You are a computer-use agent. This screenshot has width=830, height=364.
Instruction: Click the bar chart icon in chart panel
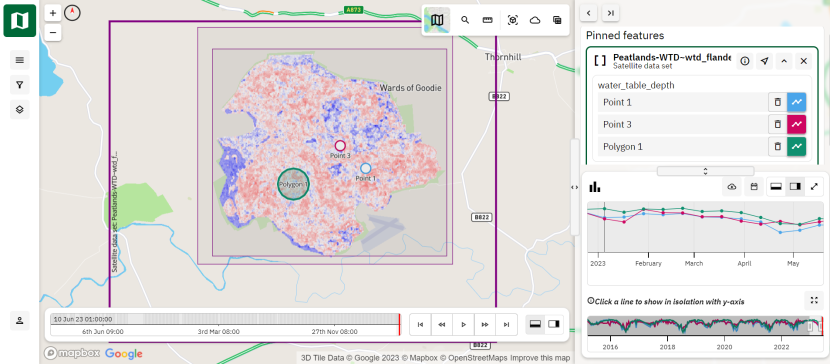point(595,186)
